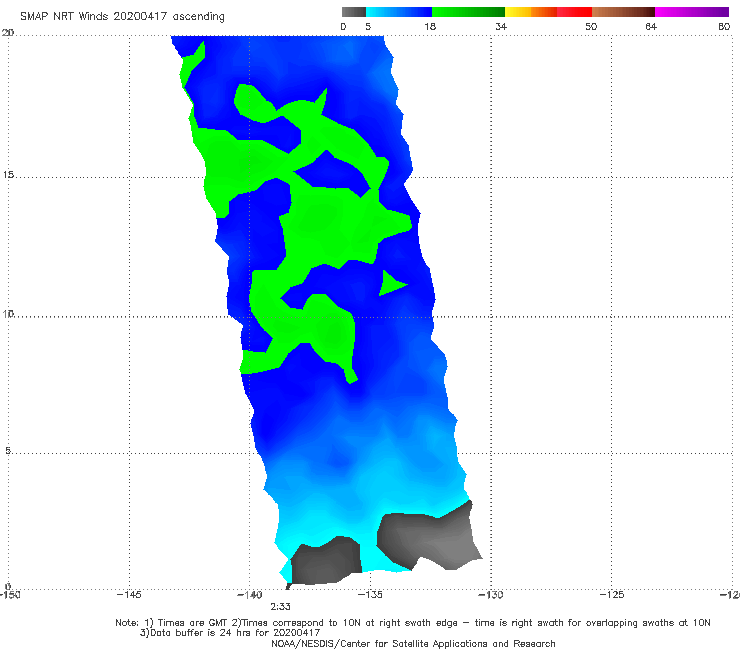Click the swath time stamp "2:33"

tap(280, 607)
